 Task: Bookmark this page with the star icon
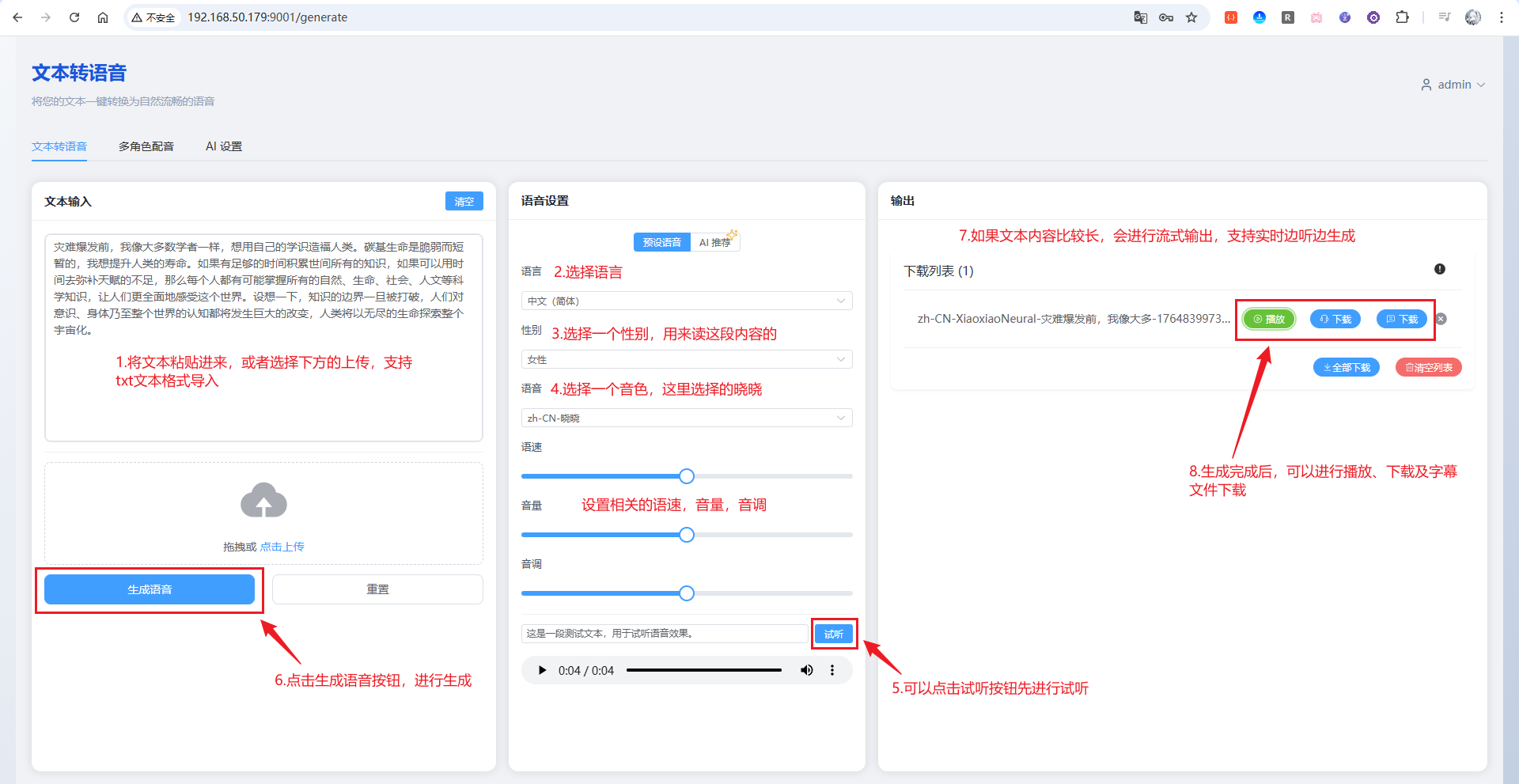(x=1191, y=17)
